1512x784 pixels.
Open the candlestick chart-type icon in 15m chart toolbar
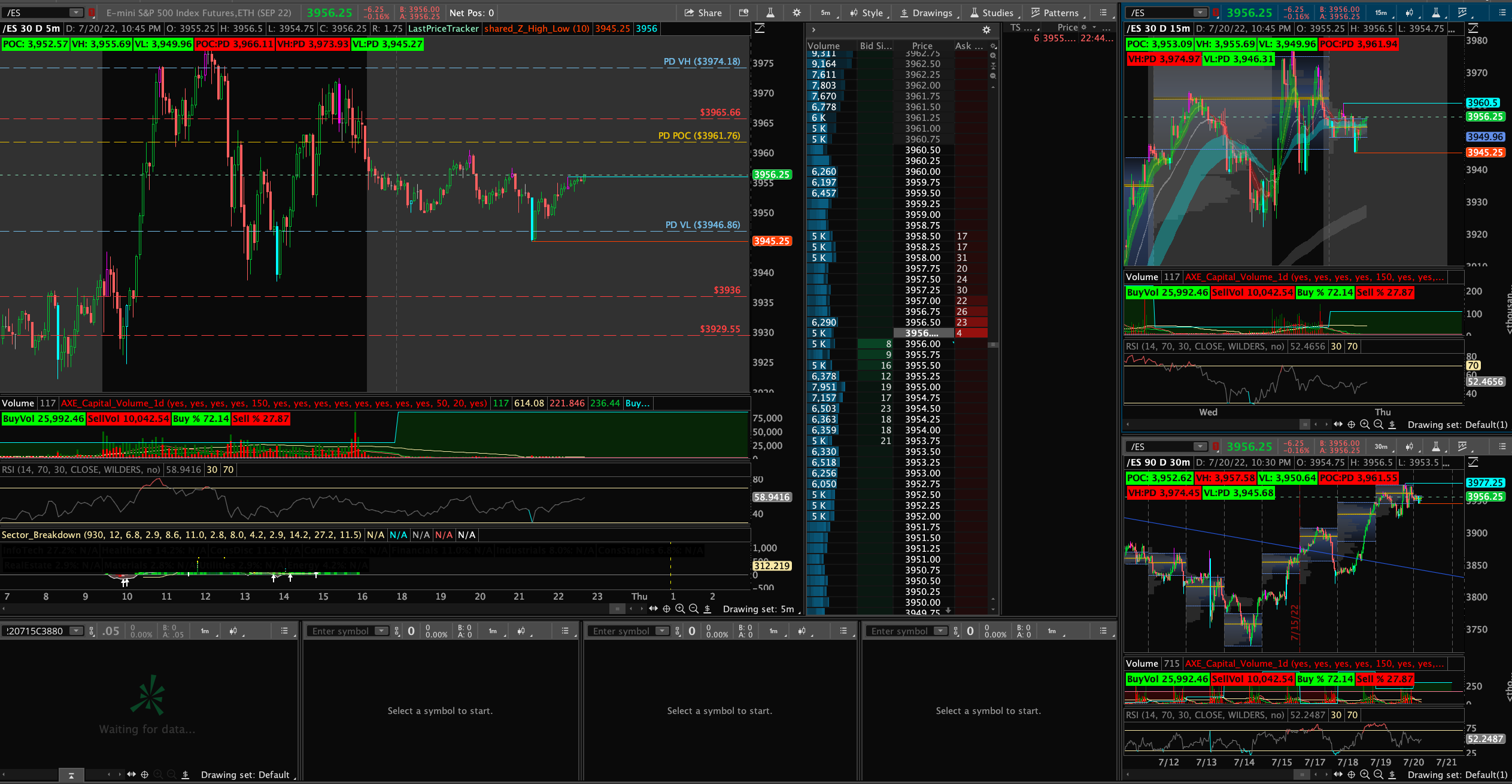tap(1410, 13)
